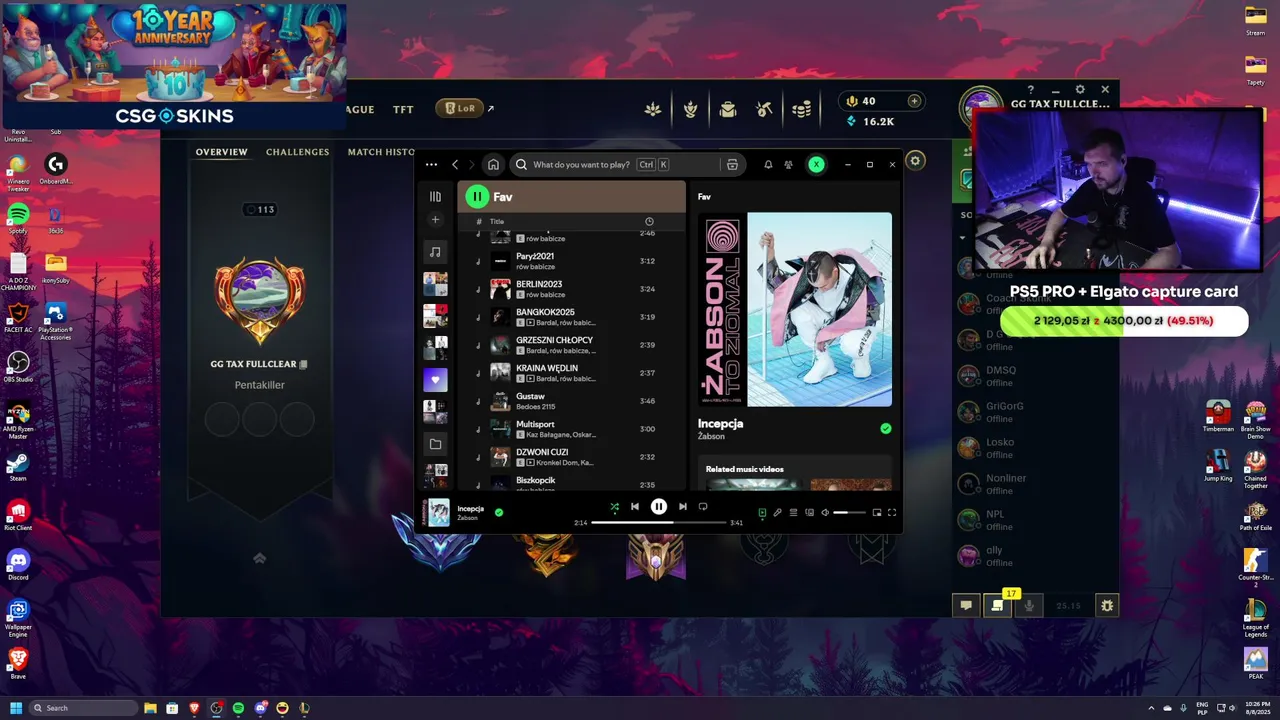Image resolution: width=1280 pixels, height=720 pixels.
Task: Open Spotify three-dot menu
Action: 431,165
